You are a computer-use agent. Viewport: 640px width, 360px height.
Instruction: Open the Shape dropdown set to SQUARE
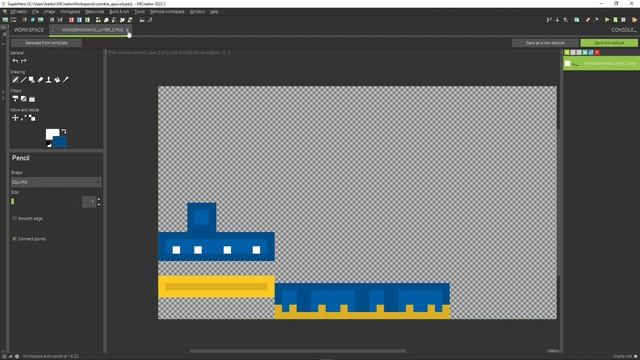click(x=56, y=182)
